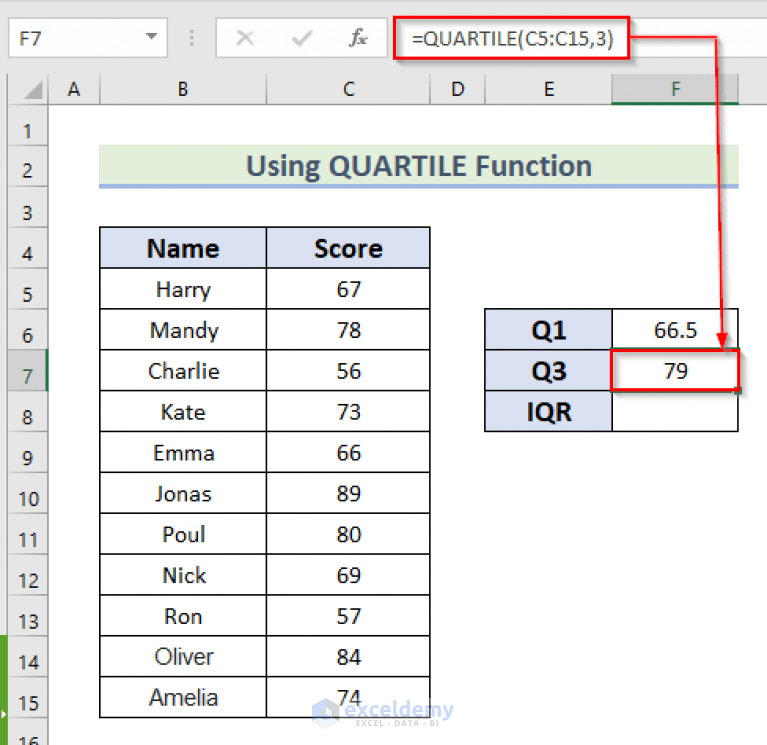Select Oliver's score cell 84

348,656
